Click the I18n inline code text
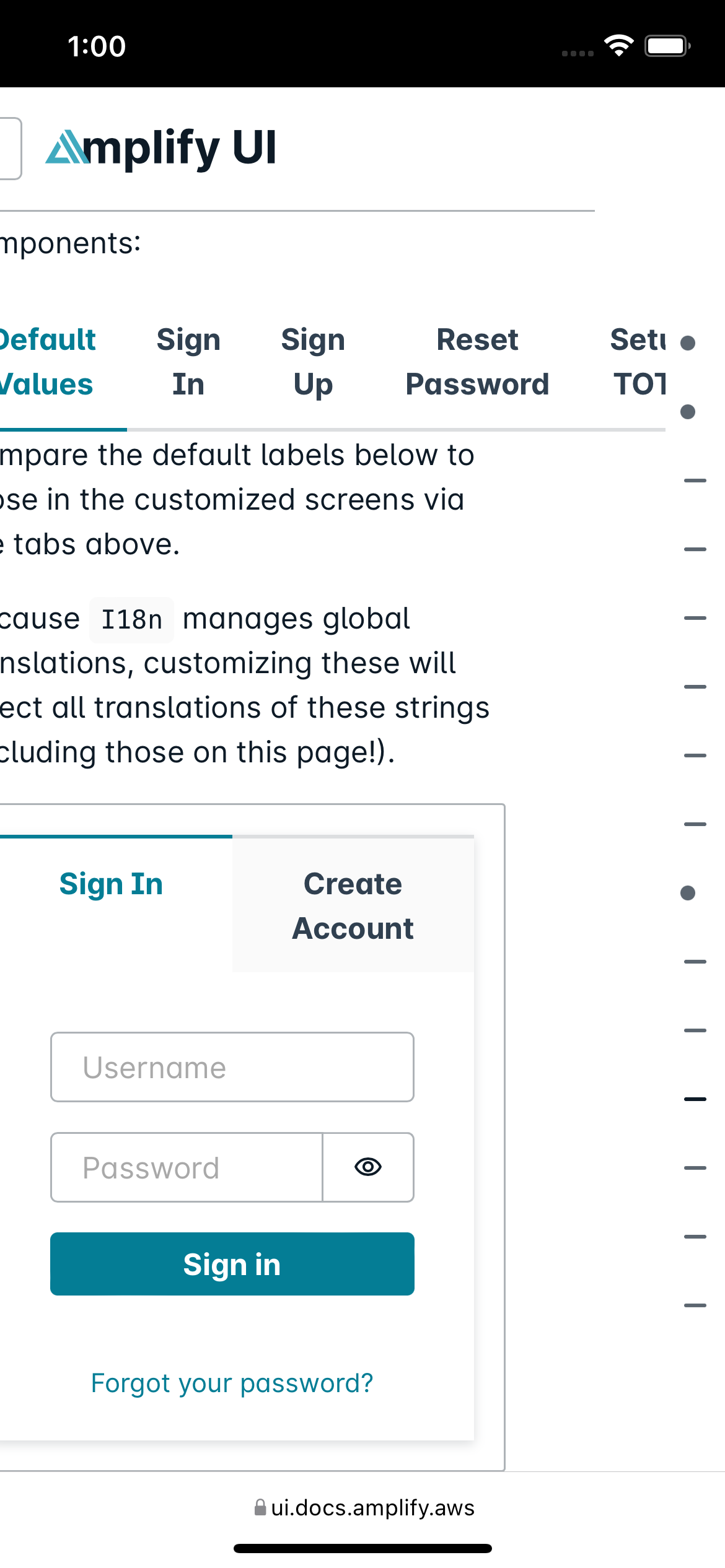 pos(131,618)
